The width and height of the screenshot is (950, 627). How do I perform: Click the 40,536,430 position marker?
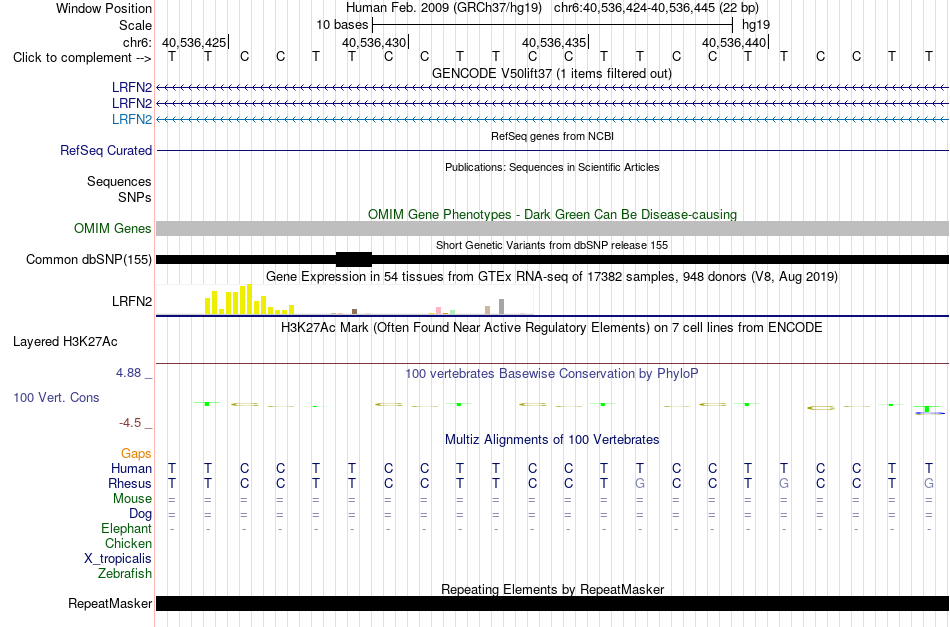(375, 42)
